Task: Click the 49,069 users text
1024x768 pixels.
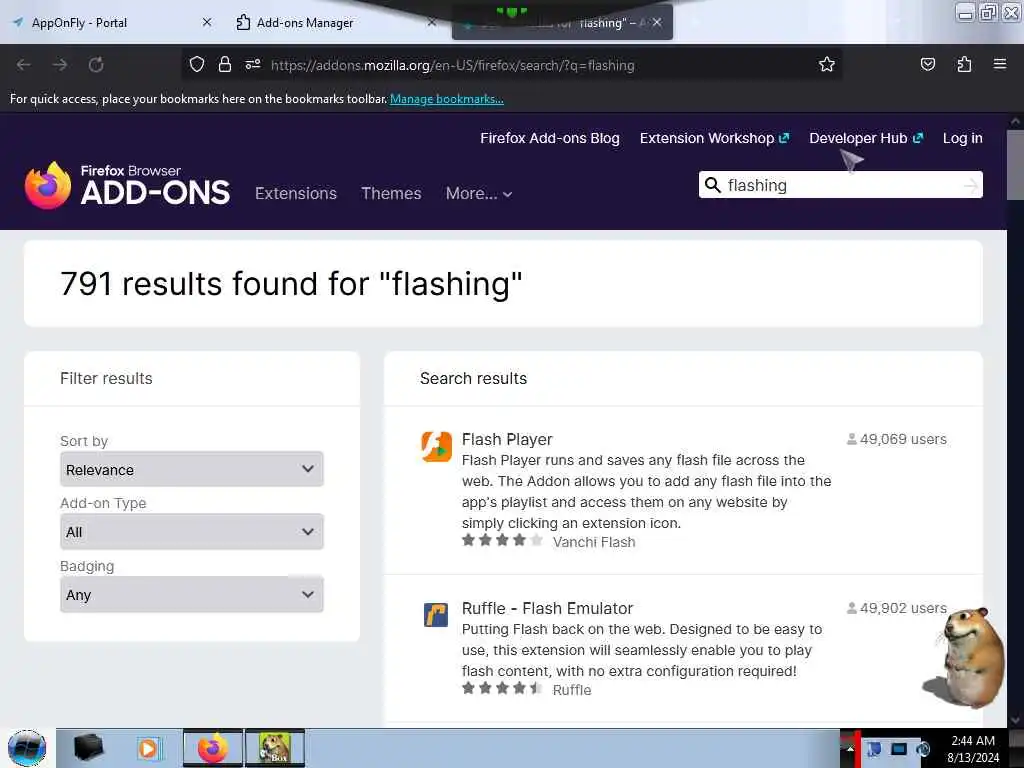Action: pos(903,439)
